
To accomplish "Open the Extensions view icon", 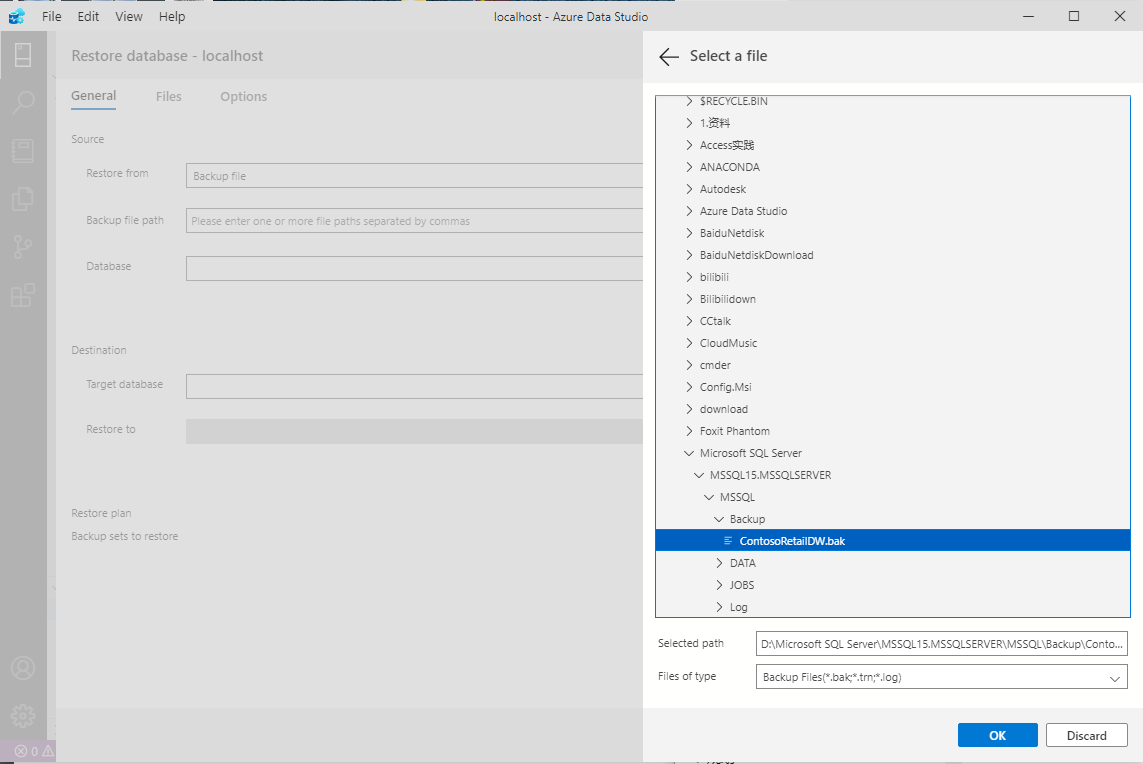I will click(23, 294).
